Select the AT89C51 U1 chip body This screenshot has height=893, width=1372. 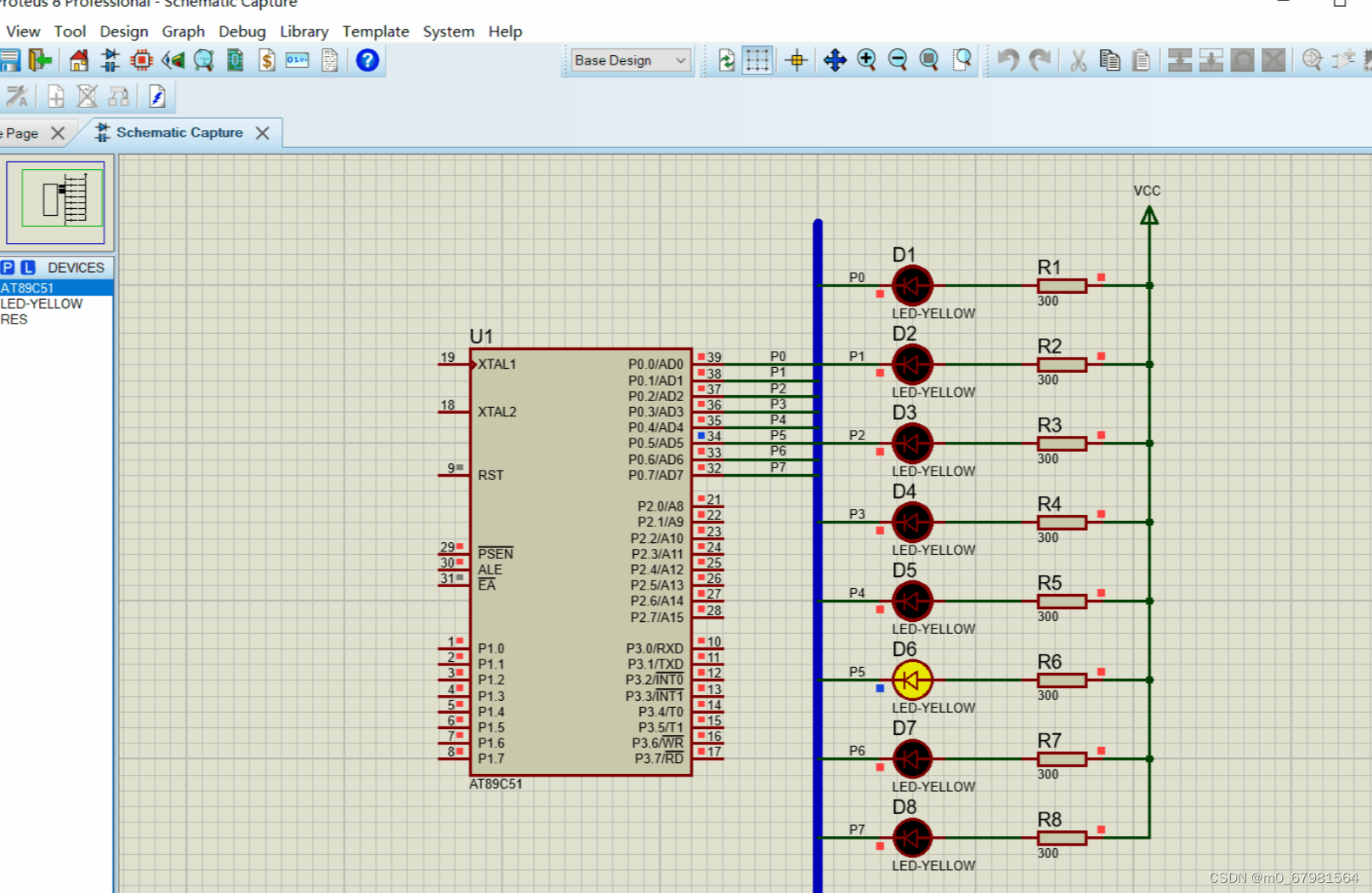pyautogui.click(x=581, y=562)
